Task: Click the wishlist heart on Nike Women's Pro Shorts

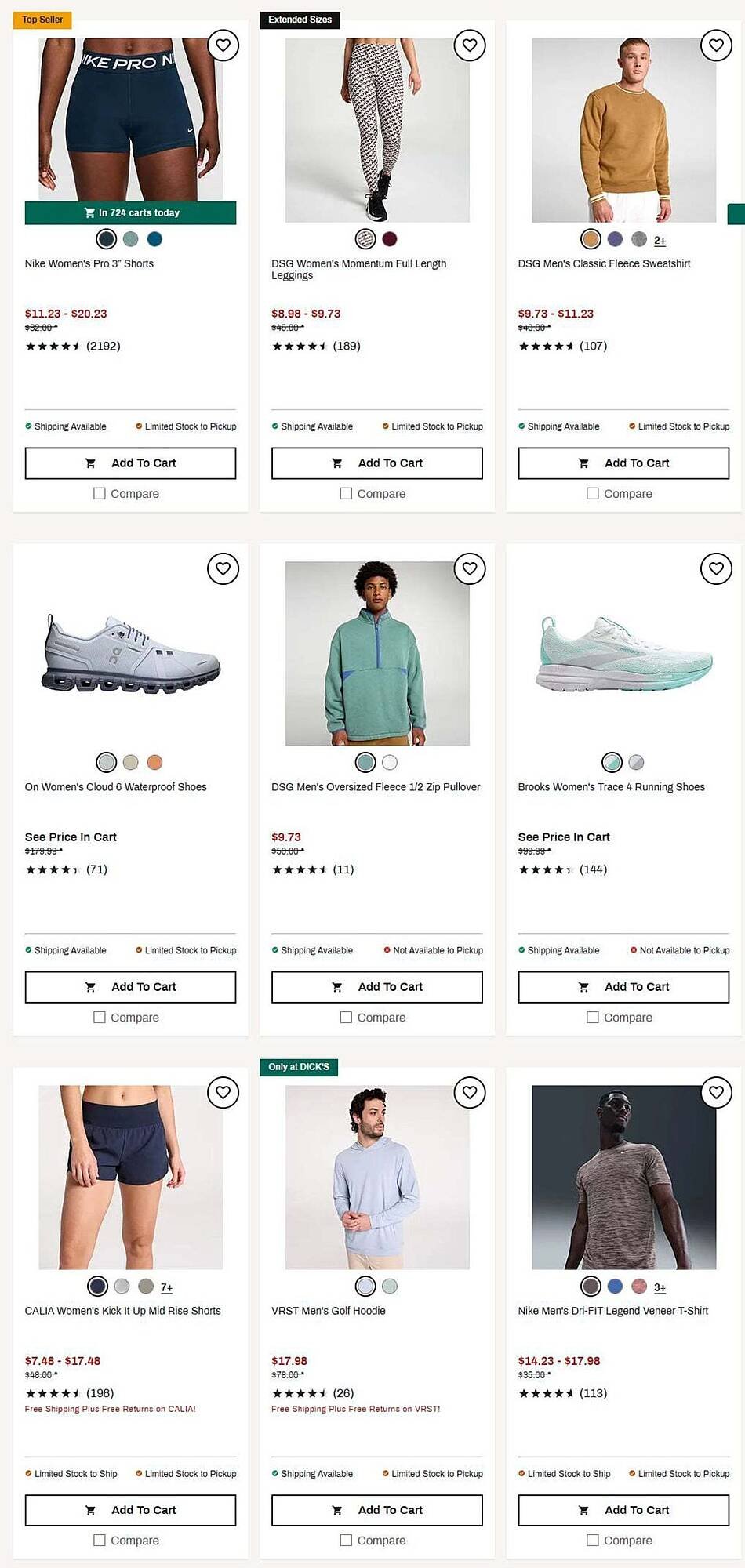Action: (223, 45)
